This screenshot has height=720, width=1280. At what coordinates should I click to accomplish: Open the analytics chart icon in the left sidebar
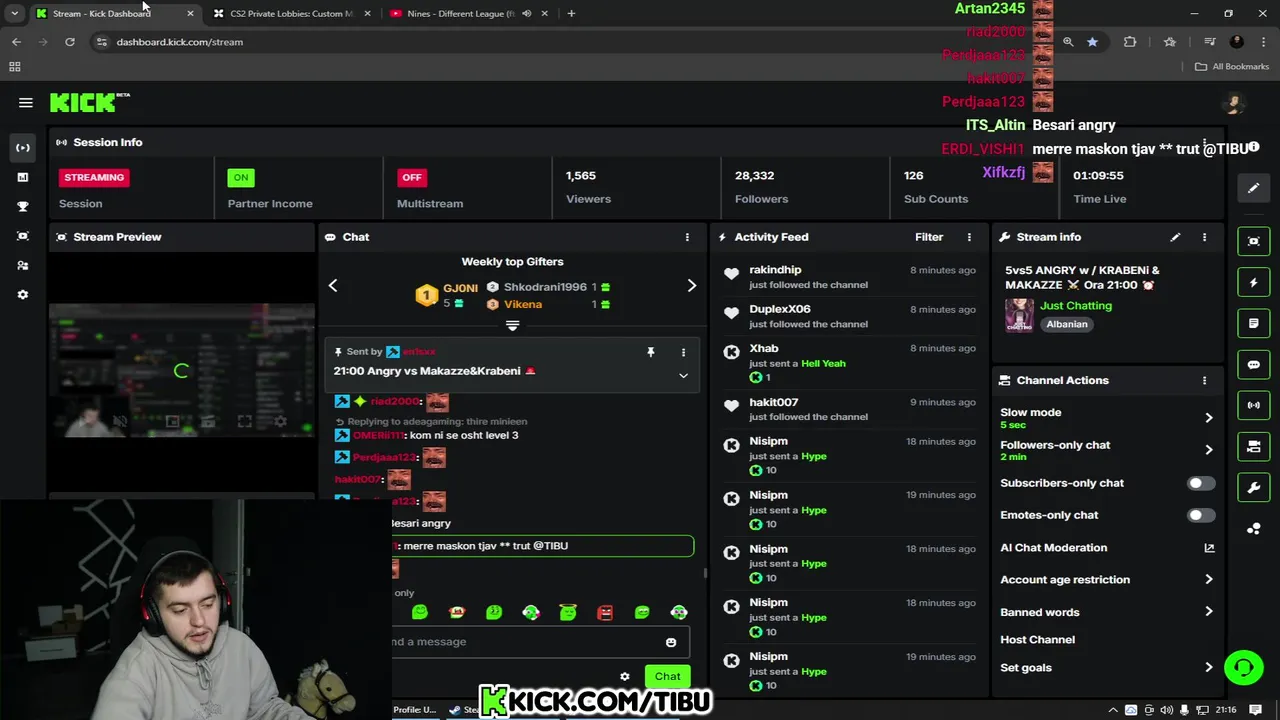[23, 177]
